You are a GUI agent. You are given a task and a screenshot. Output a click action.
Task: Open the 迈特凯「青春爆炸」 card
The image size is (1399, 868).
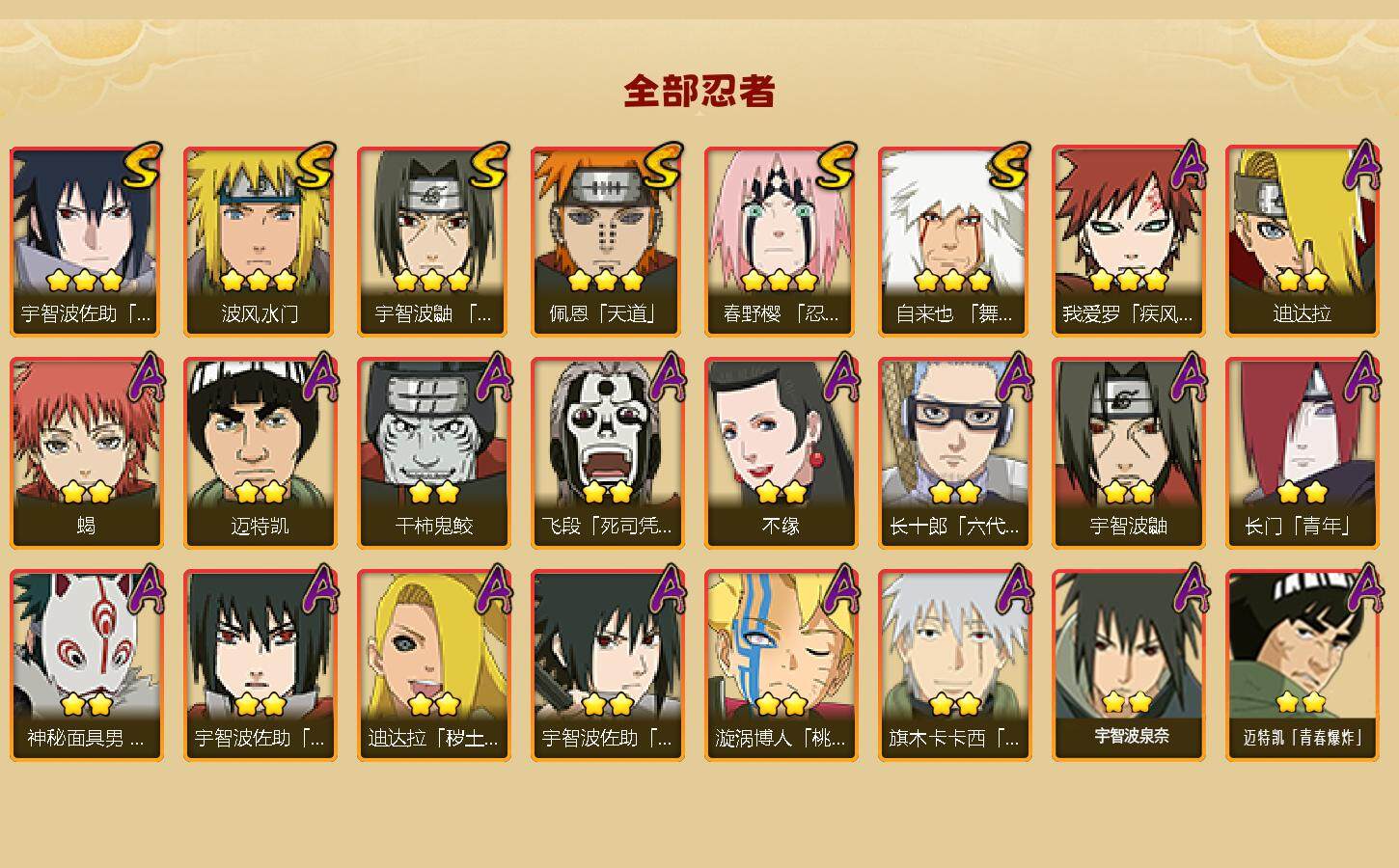[1302, 665]
